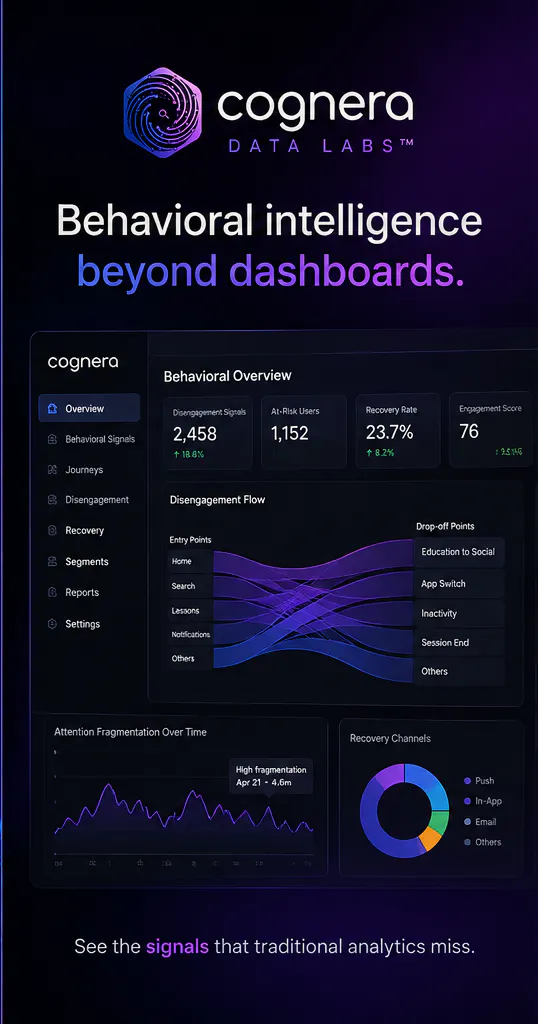This screenshot has width=538, height=1024.
Task: Navigate to Segments label
Action: coord(87,562)
